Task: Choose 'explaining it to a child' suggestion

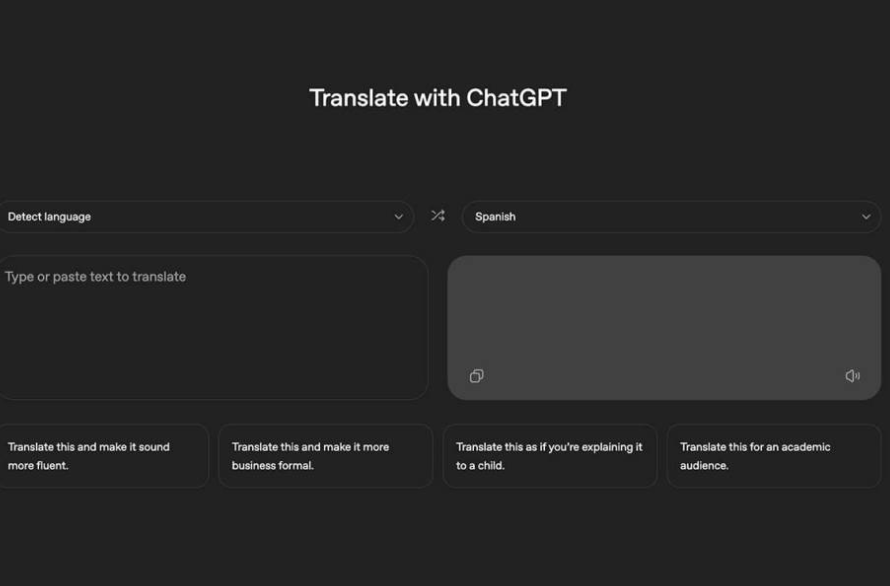Action: [550, 456]
